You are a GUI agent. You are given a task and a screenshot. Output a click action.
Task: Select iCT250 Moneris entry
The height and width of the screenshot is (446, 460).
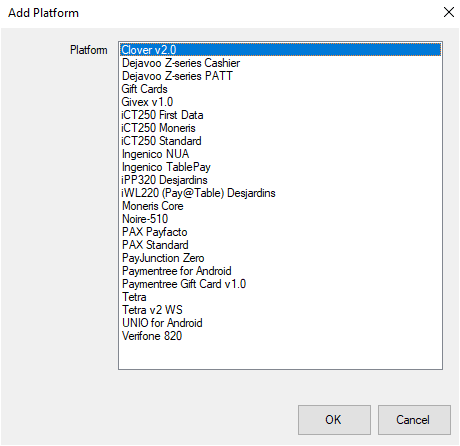(x=280, y=128)
